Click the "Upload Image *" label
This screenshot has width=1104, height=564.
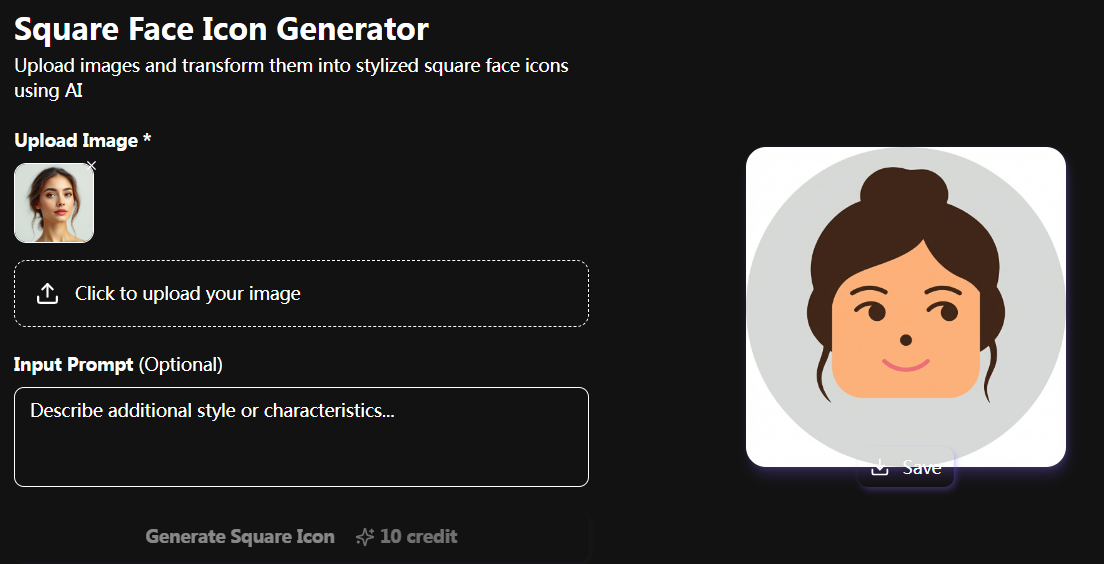(x=83, y=141)
